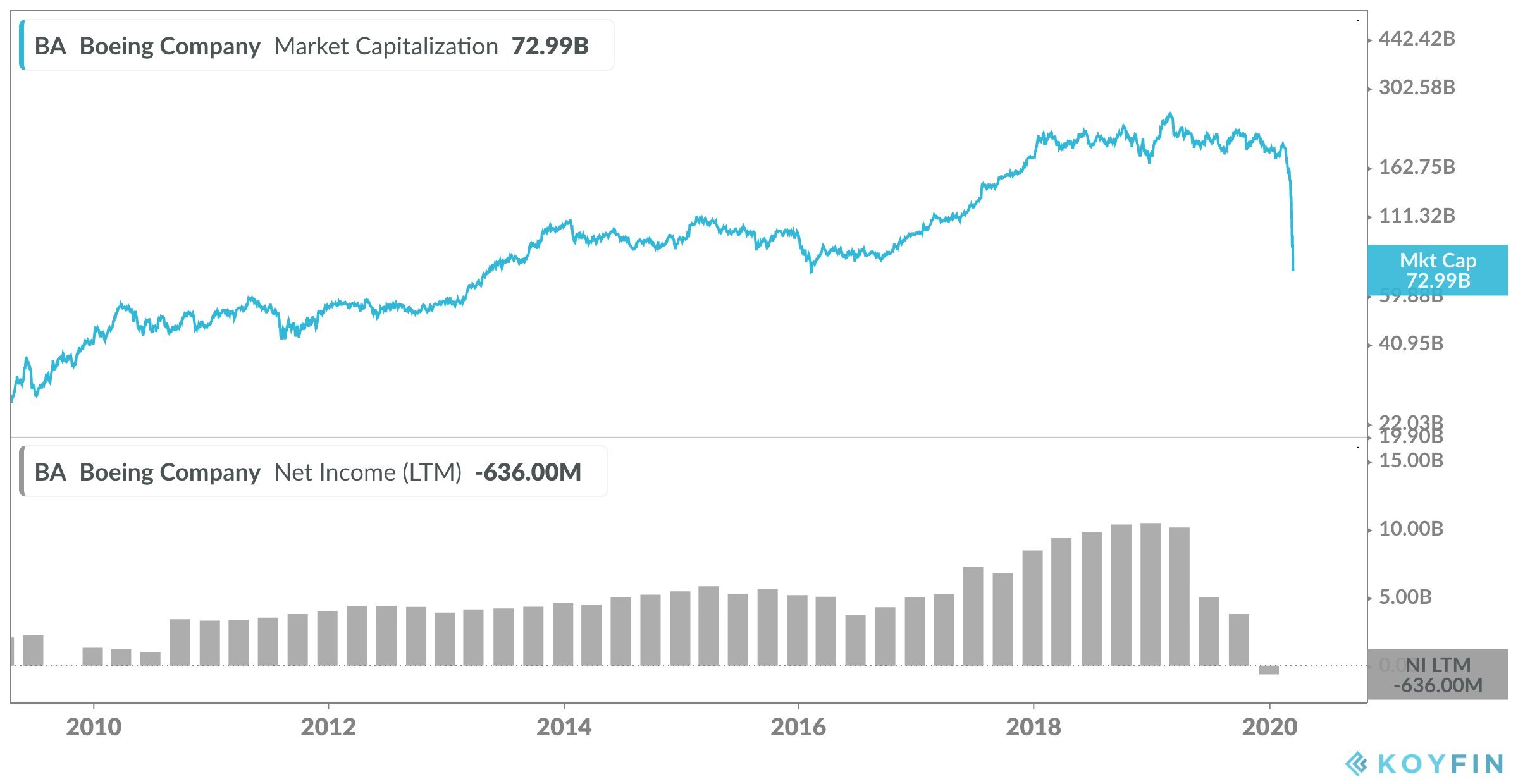Screen dimensions: 1518x784
Task: Click the 40.95B y-axis label
Action: point(1411,344)
